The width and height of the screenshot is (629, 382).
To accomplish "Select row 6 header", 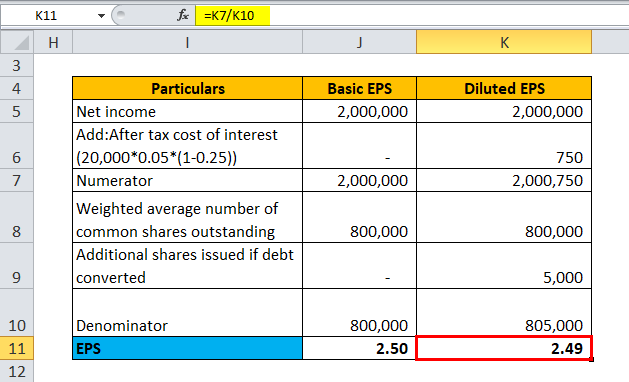I will tap(16, 146).
